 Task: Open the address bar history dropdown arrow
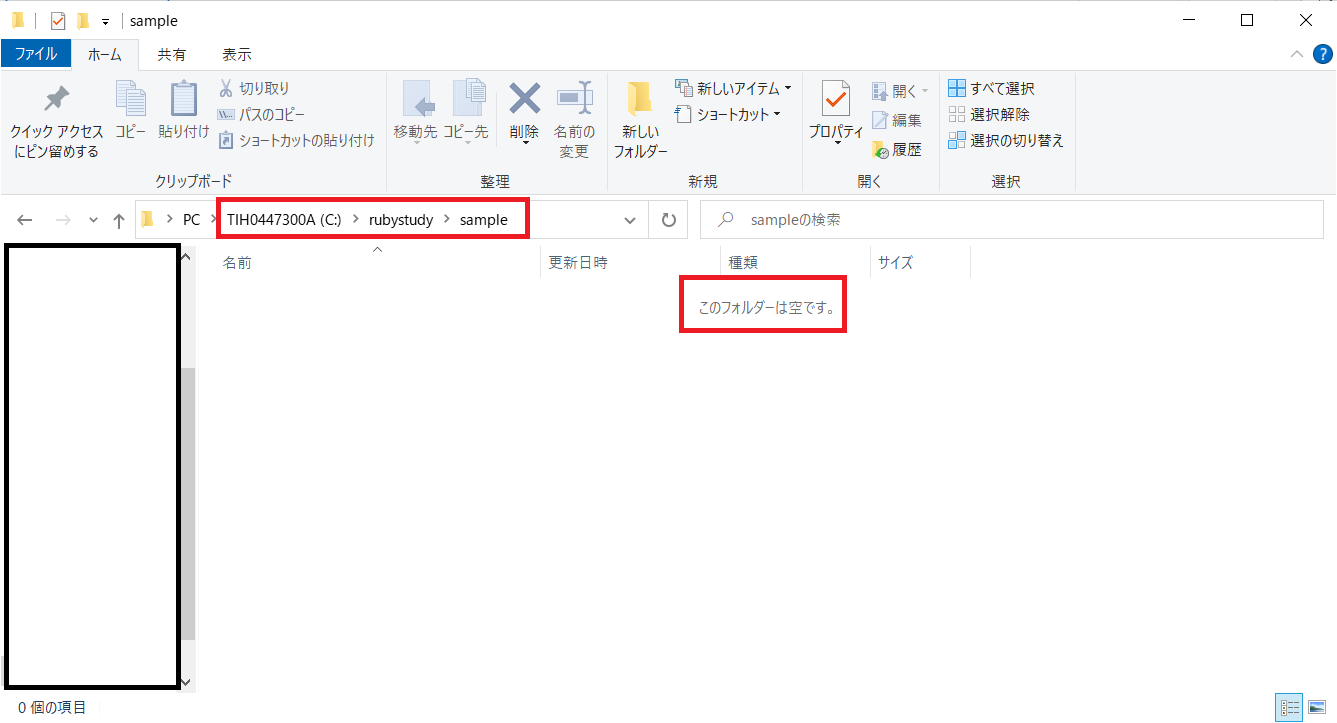click(x=630, y=220)
